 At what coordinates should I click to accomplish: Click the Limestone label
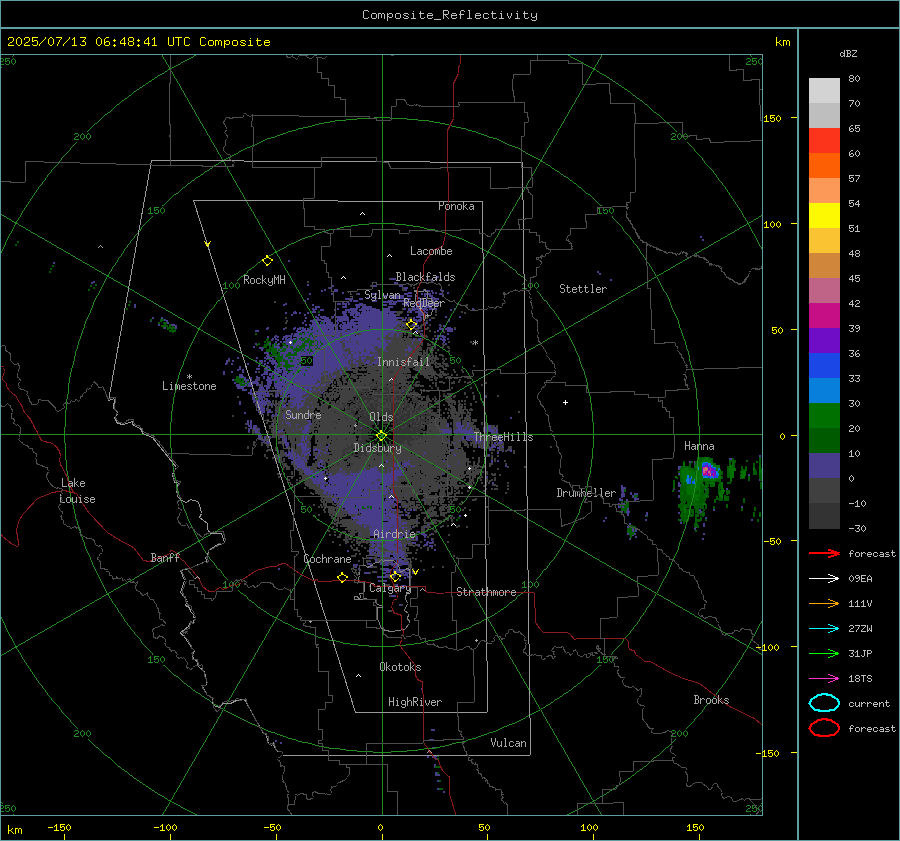click(189, 386)
